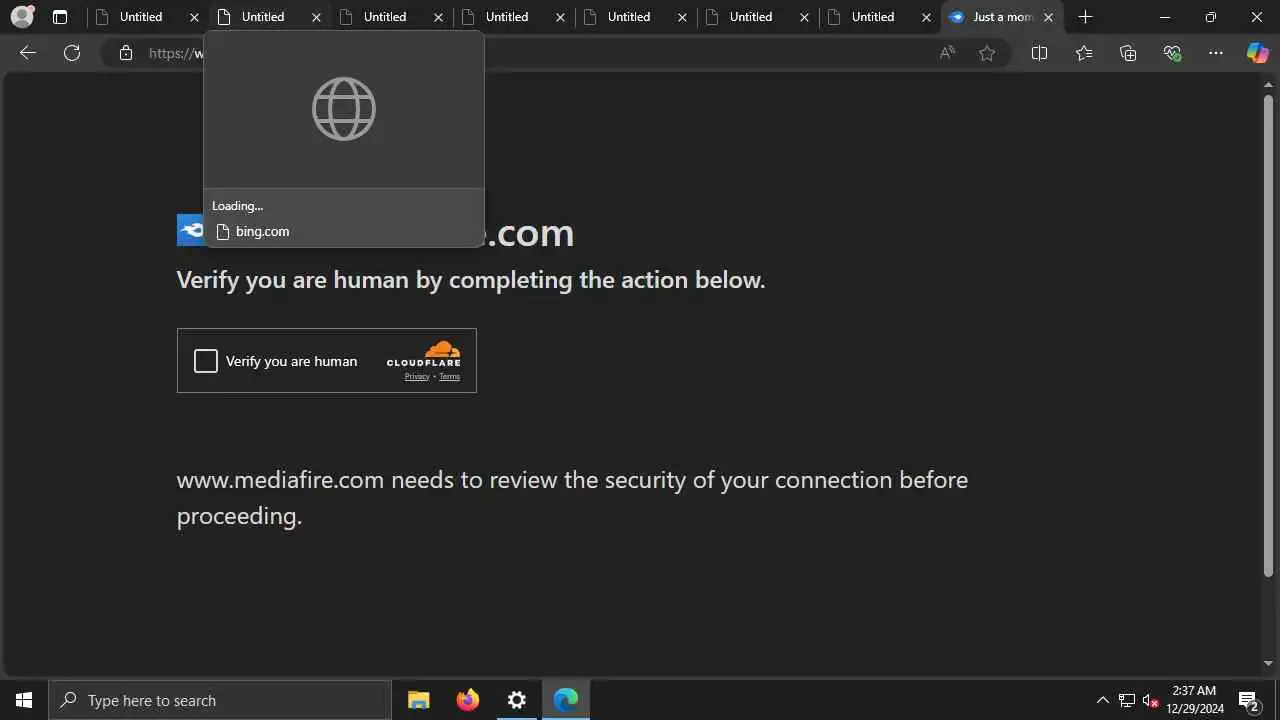Image resolution: width=1280 pixels, height=720 pixels.
Task: Click the www.mediafire.com security review message
Action: click(572, 498)
